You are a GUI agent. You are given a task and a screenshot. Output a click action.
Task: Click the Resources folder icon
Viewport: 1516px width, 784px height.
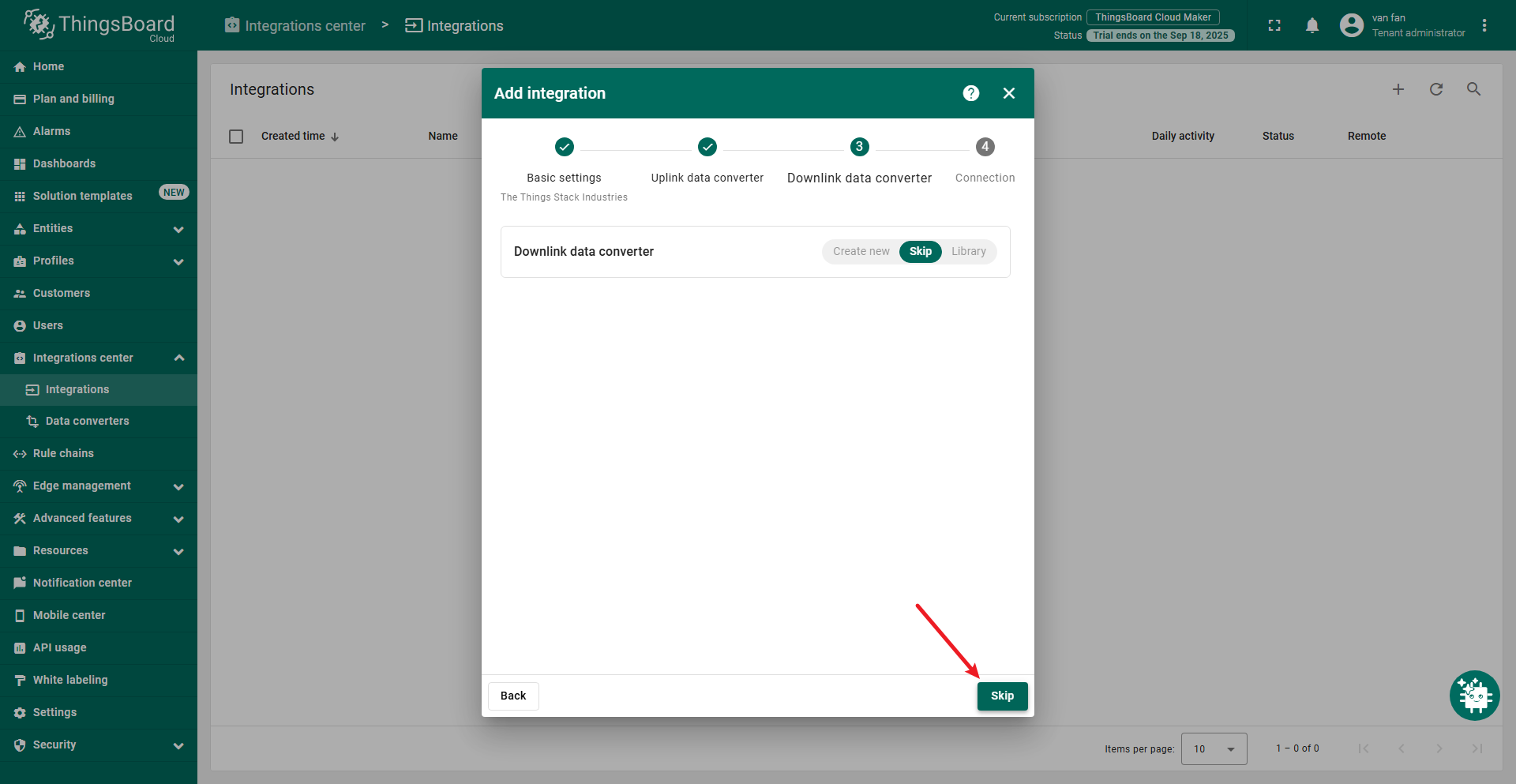coord(20,551)
